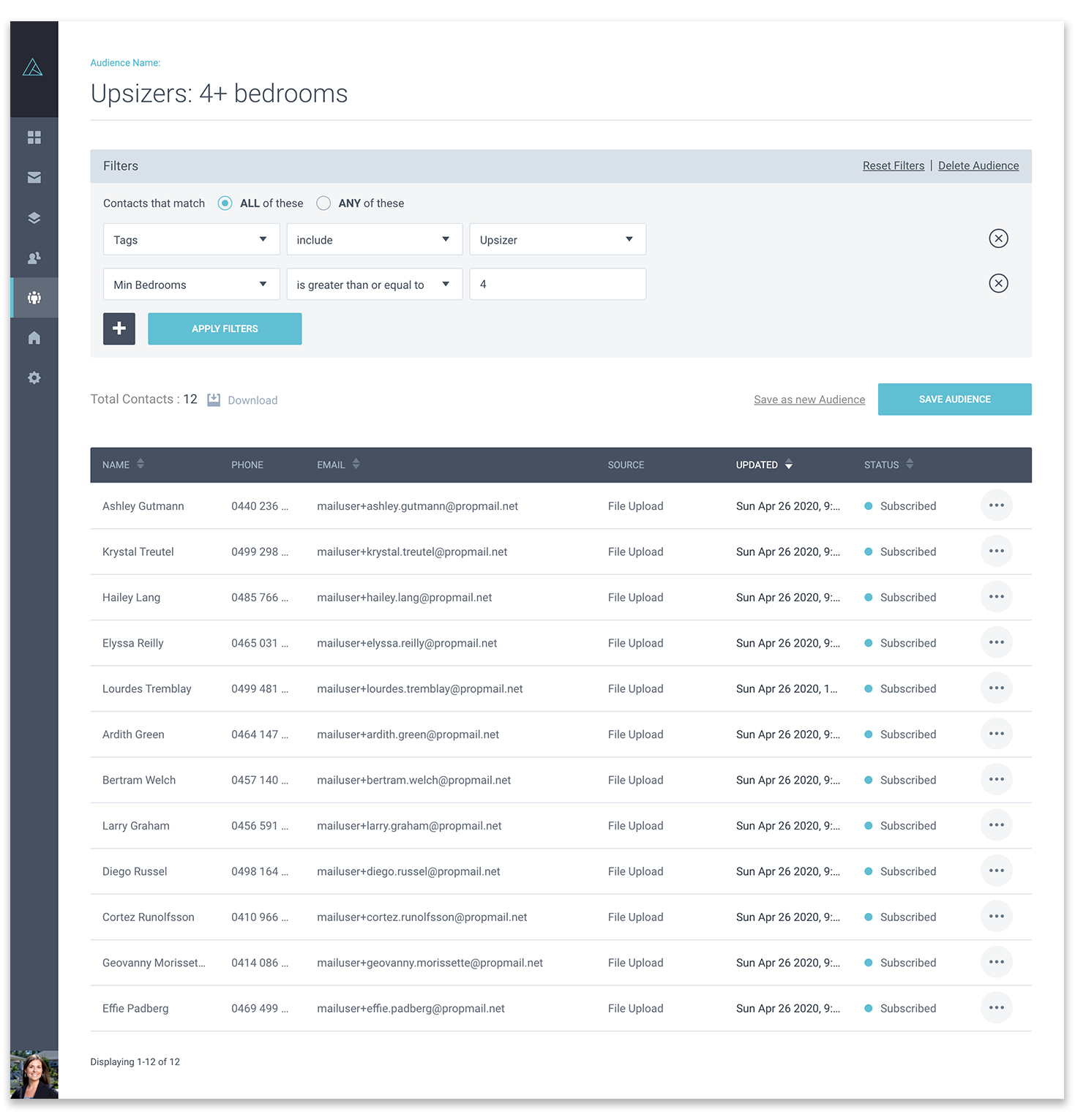1075x1120 pixels.
Task: Open actions menu for Bertram Welch
Action: (x=997, y=780)
